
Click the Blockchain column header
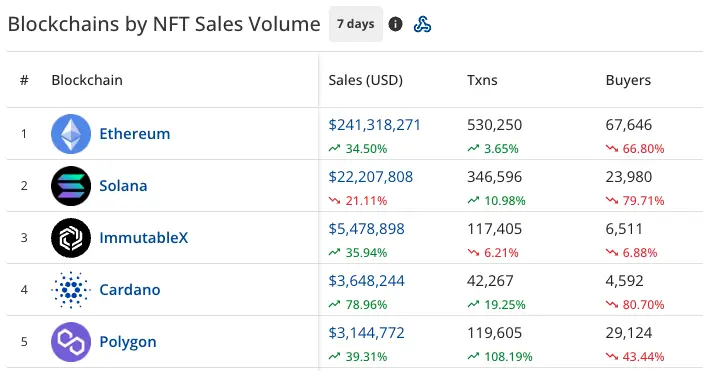[87, 80]
